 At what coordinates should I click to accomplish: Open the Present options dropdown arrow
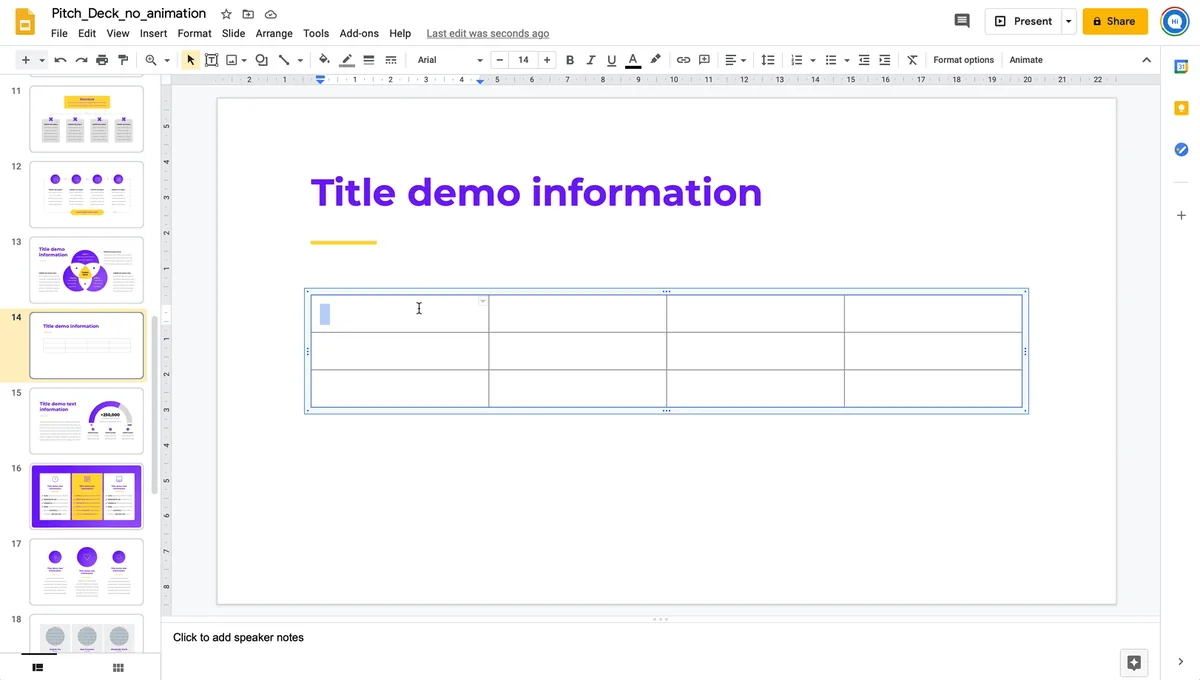1069,21
